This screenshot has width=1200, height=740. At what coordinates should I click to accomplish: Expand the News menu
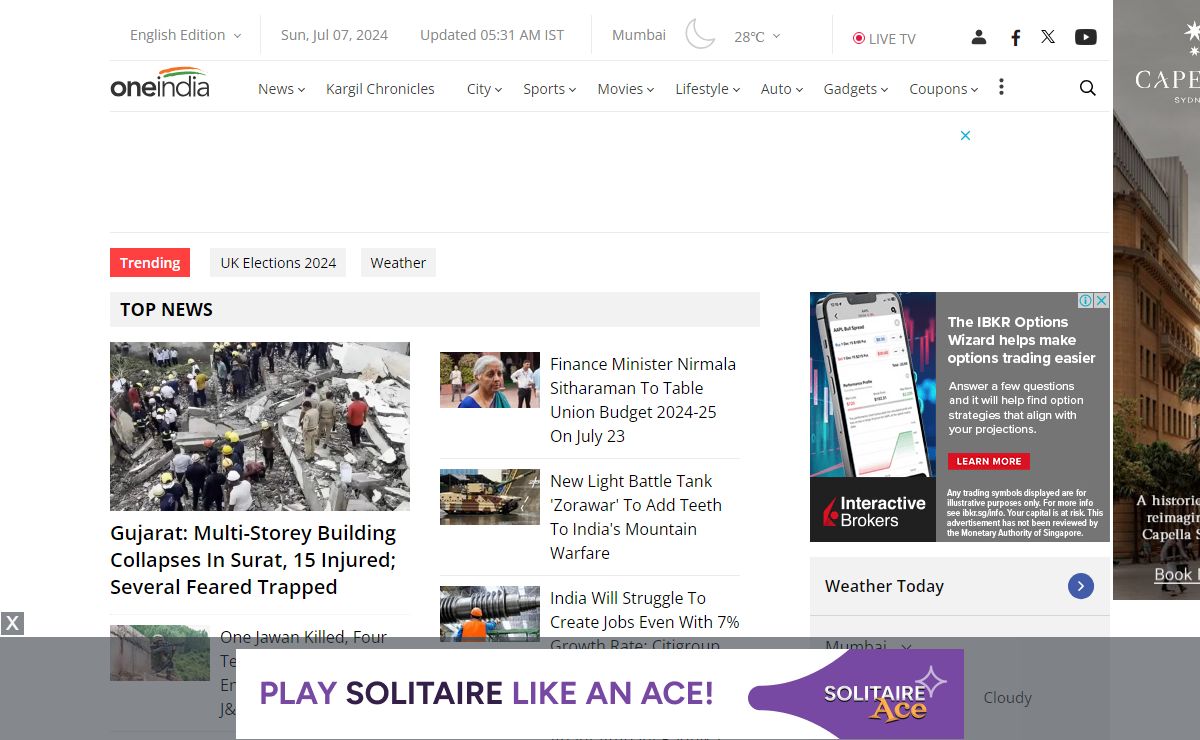coord(281,88)
